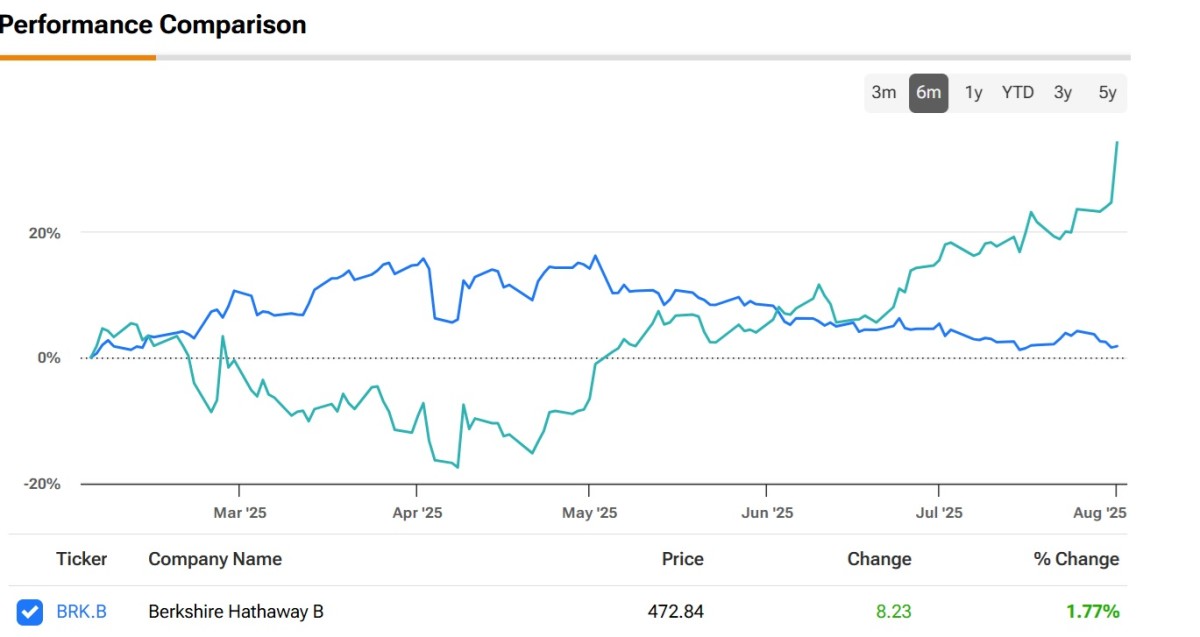Click the Performance Comparison heading

point(153,24)
